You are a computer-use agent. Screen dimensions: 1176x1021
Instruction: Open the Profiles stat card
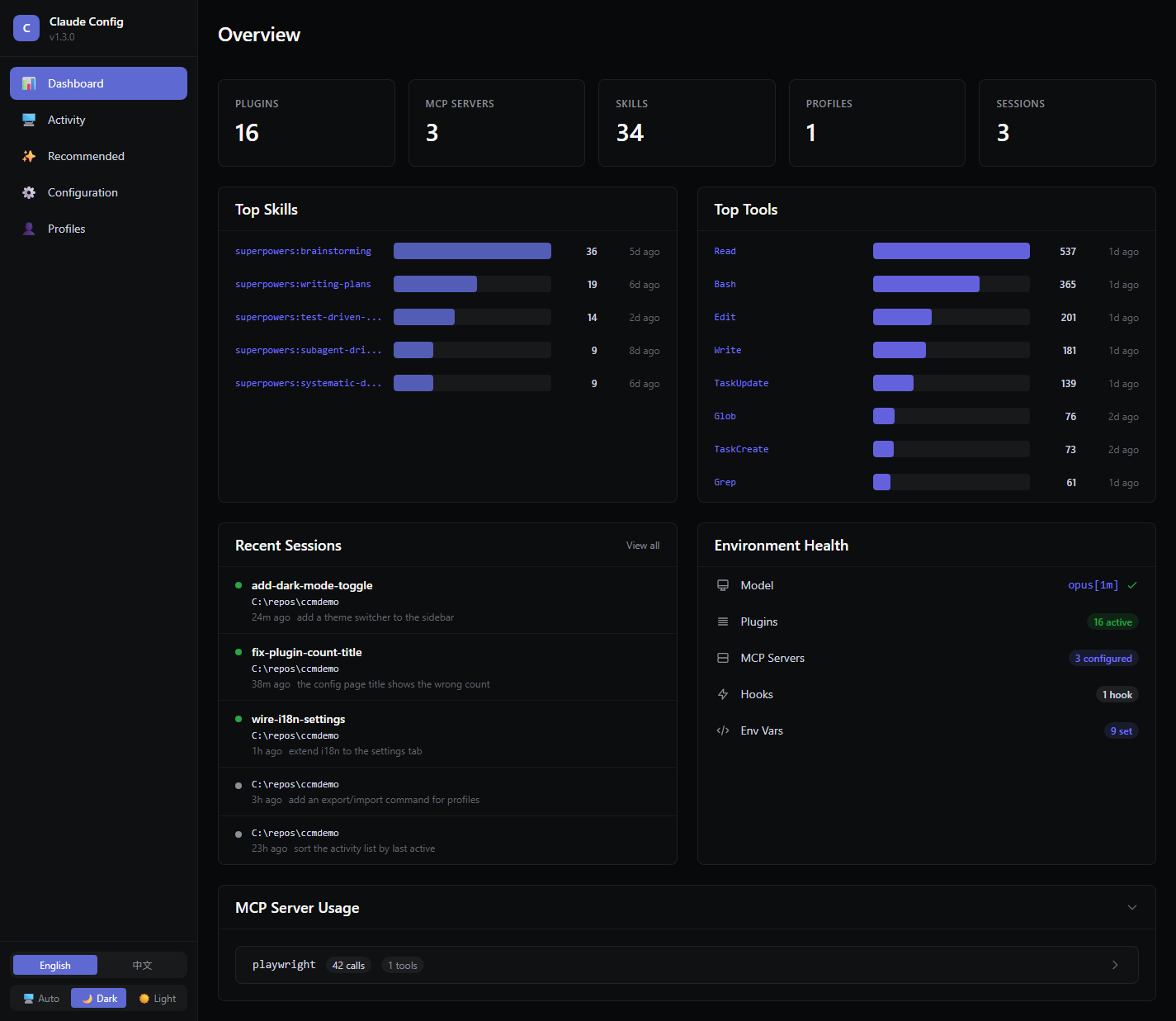pyautogui.click(x=877, y=123)
